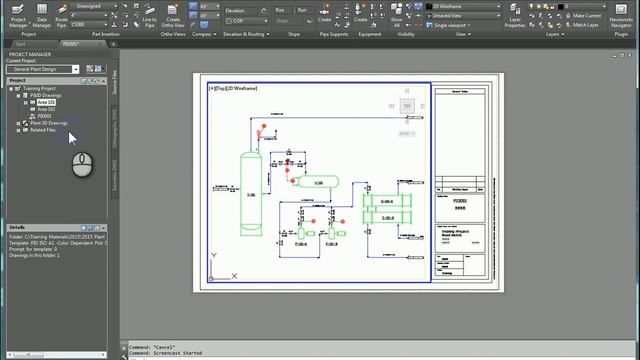The image size is (640, 360).
Task: Collapse the Project panel section
Action: pos(104,81)
